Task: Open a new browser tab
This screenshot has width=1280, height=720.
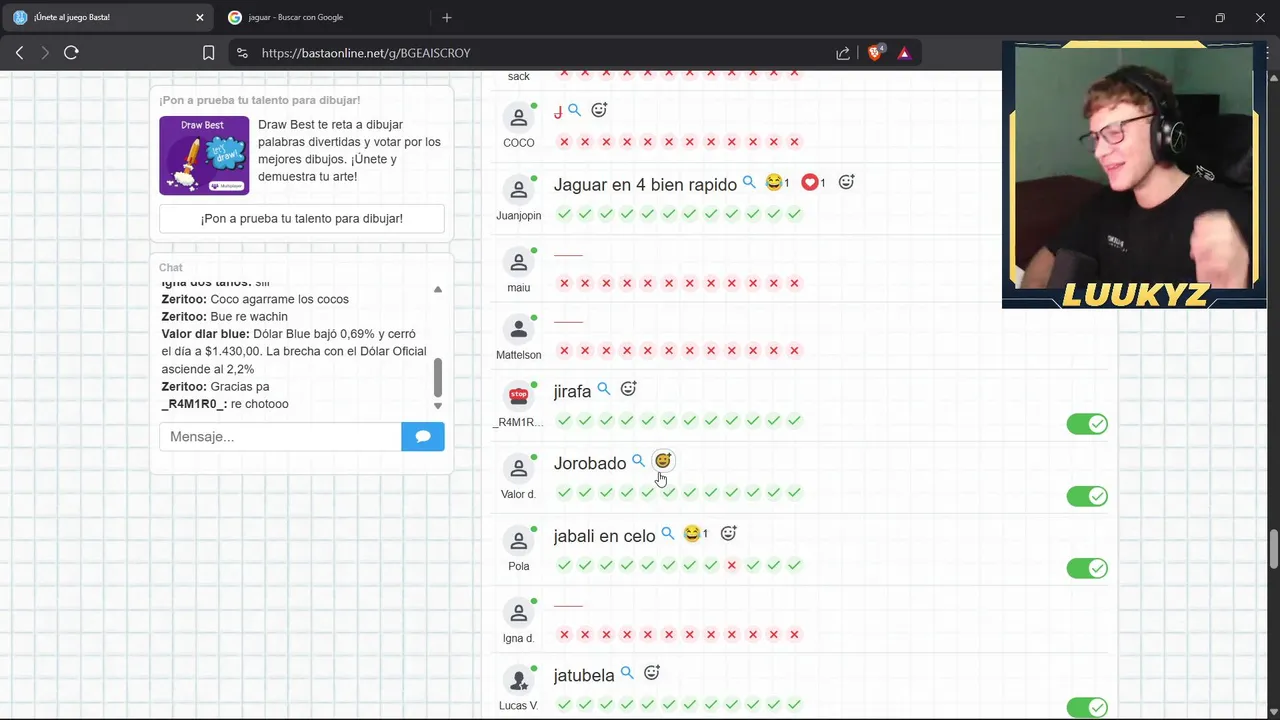Action: pos(447,17)
